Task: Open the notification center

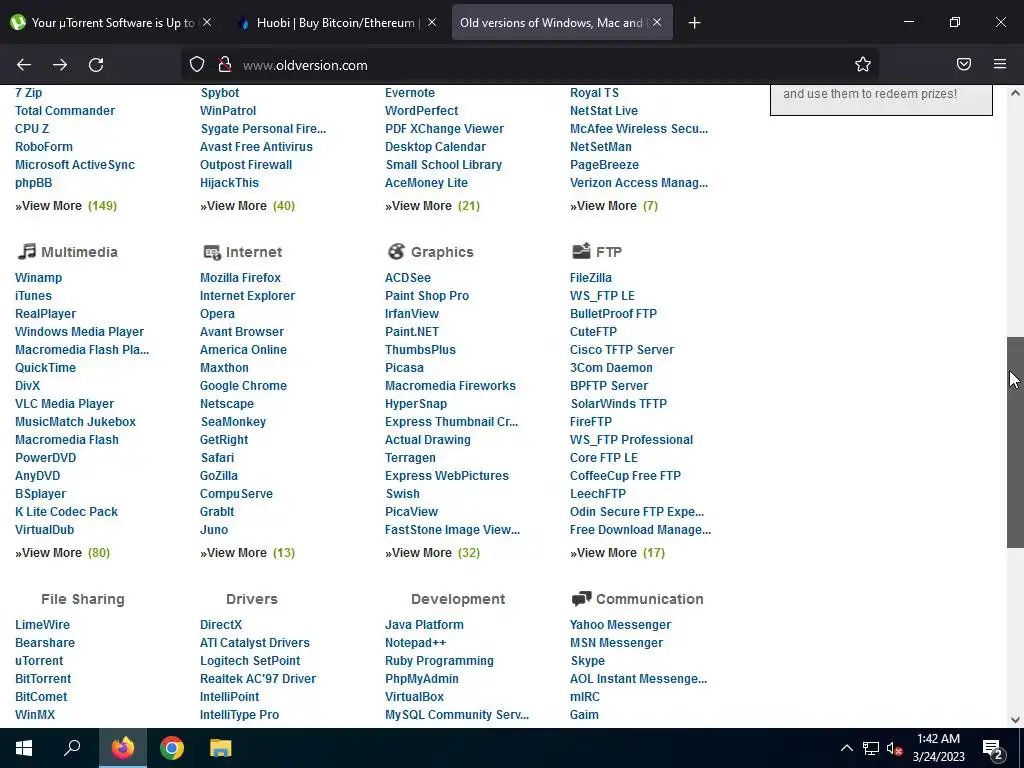Action: [993, 749]
